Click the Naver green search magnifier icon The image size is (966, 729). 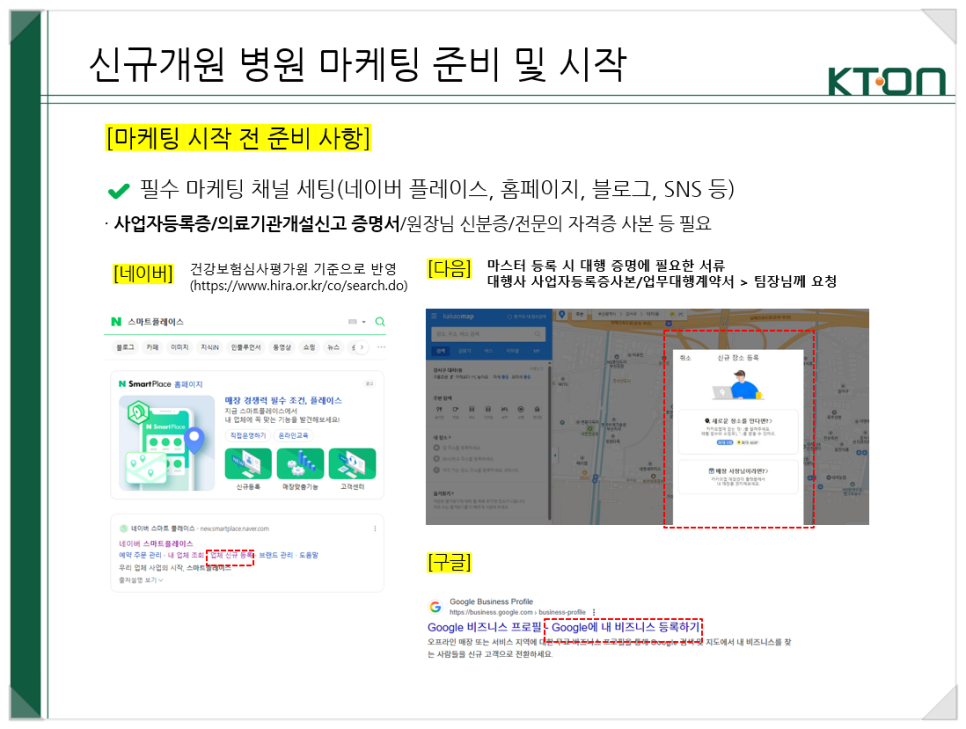(x=379, y=322)
